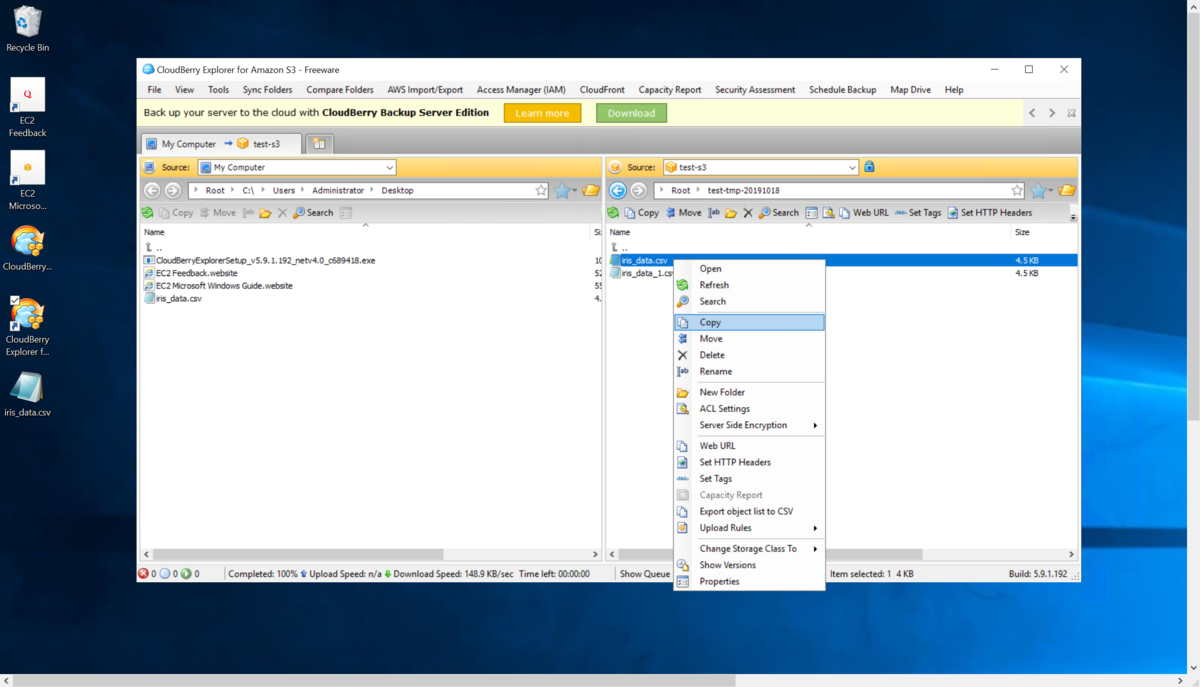
Task: Click Set HTTP Headers in right toolbar
Action: pos(989,213)
